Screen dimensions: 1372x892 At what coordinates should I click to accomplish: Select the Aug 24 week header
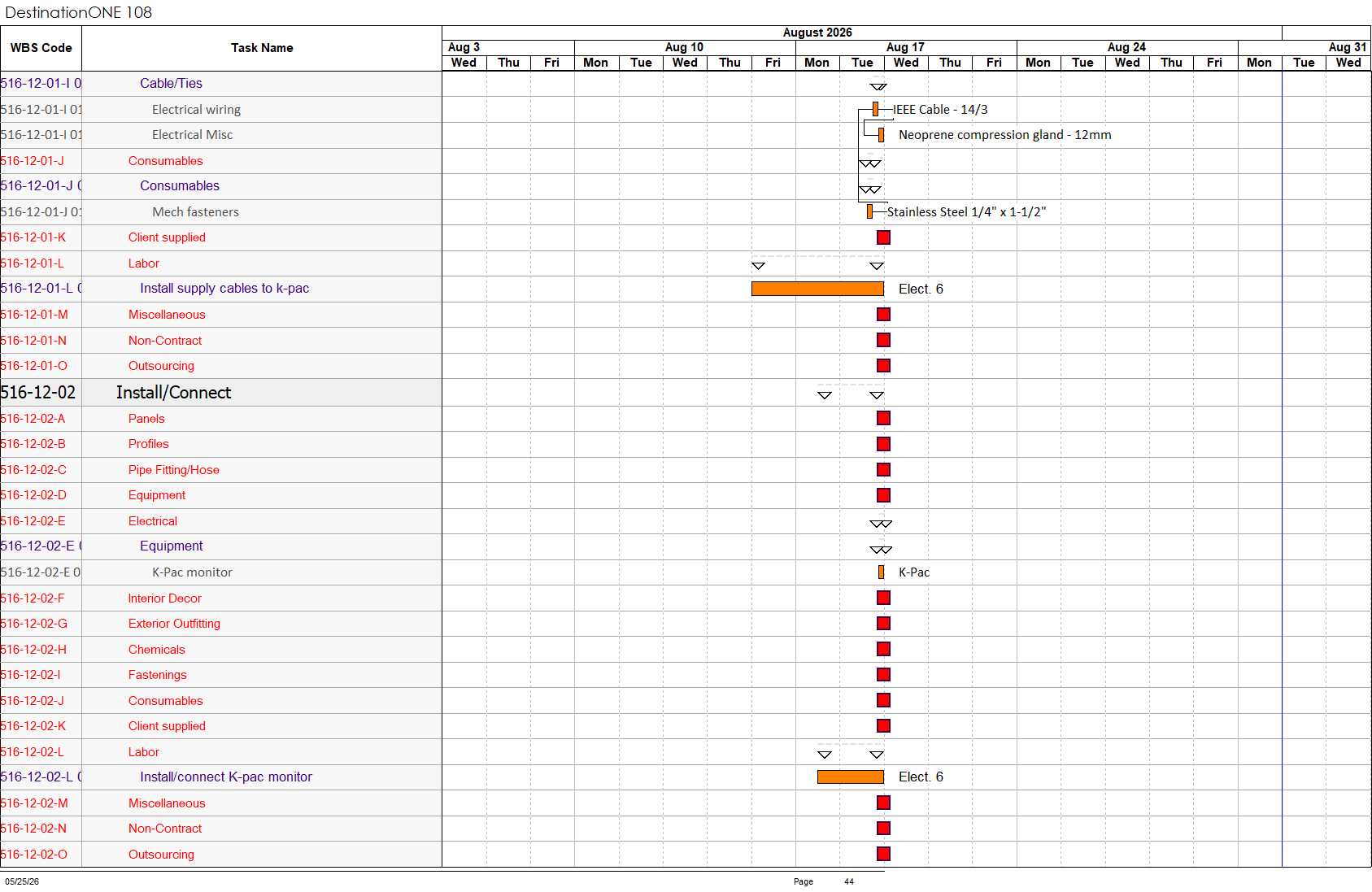(x=1127, y=47)
